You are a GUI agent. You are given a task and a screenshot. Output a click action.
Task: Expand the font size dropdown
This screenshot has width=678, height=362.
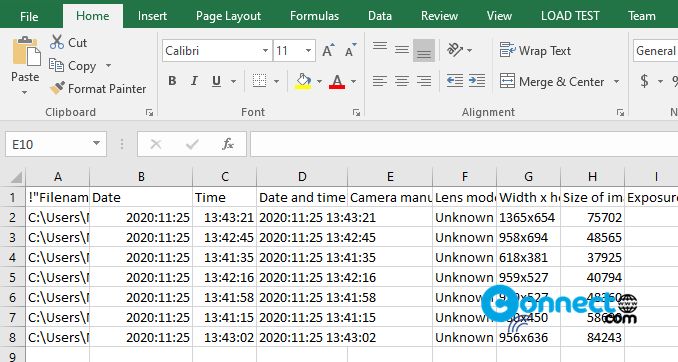308,51
